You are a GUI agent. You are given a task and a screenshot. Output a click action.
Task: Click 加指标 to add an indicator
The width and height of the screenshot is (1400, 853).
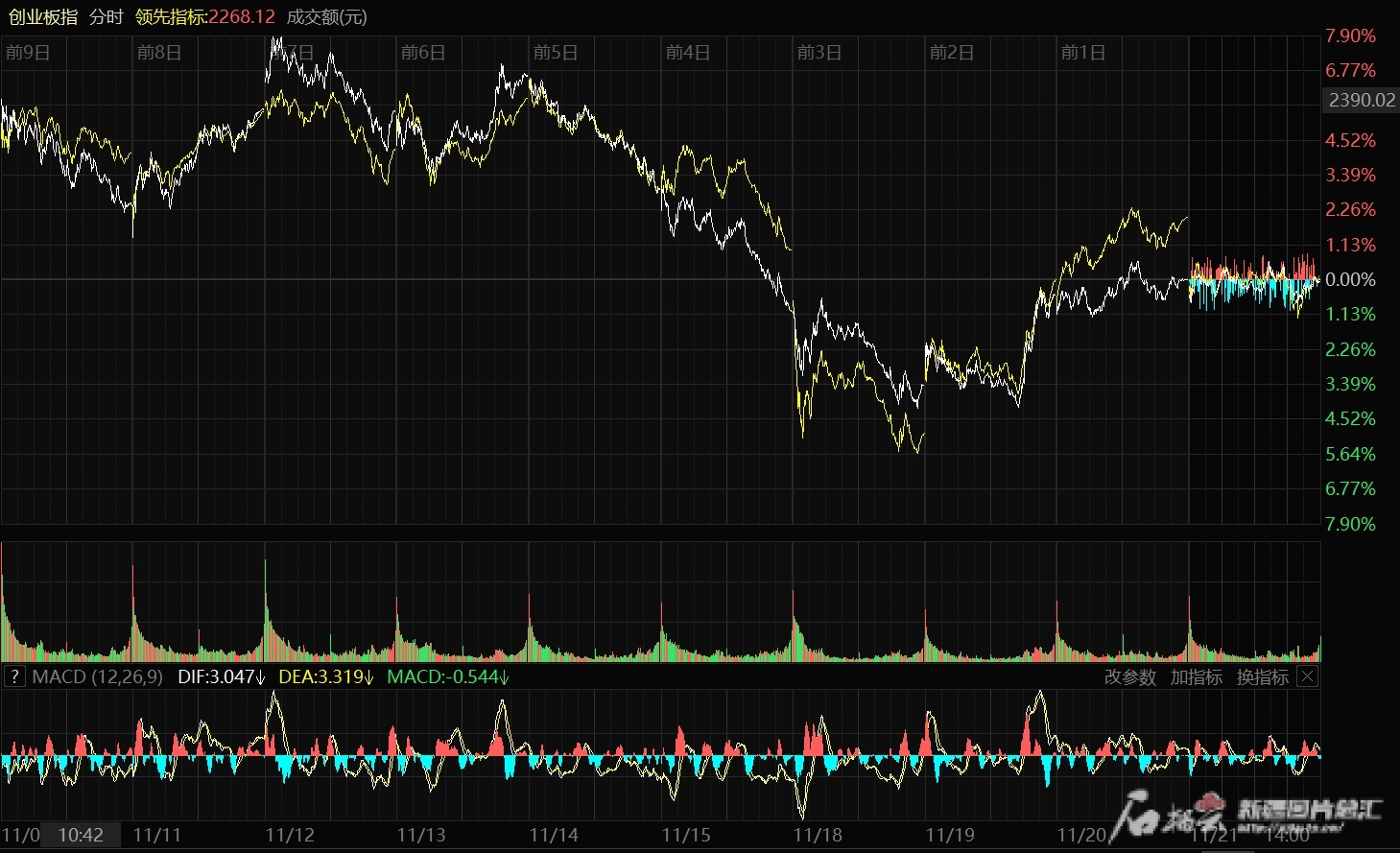(1197, 676)
